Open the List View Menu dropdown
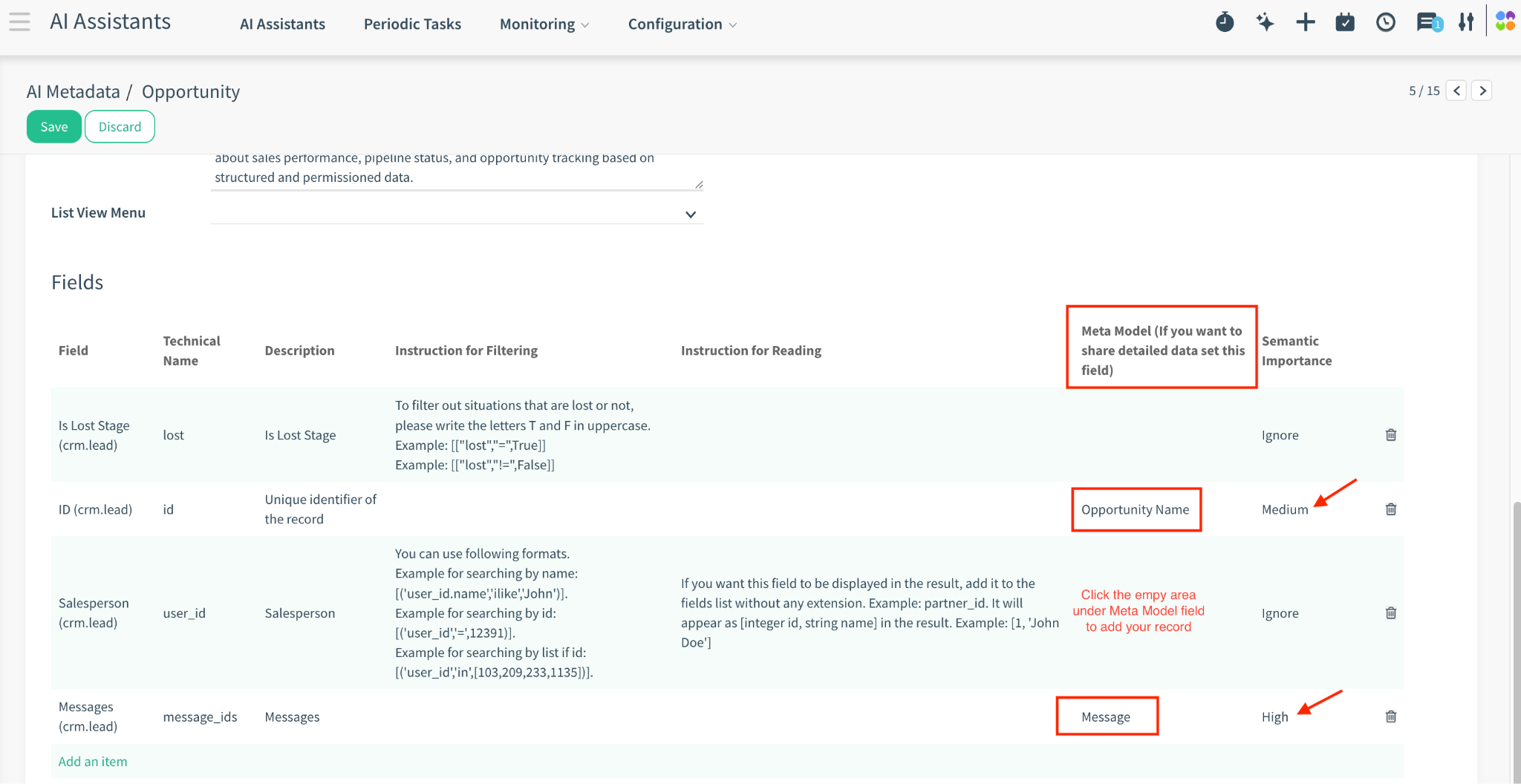The image size is (1521, 784). [x=690, y=215]
